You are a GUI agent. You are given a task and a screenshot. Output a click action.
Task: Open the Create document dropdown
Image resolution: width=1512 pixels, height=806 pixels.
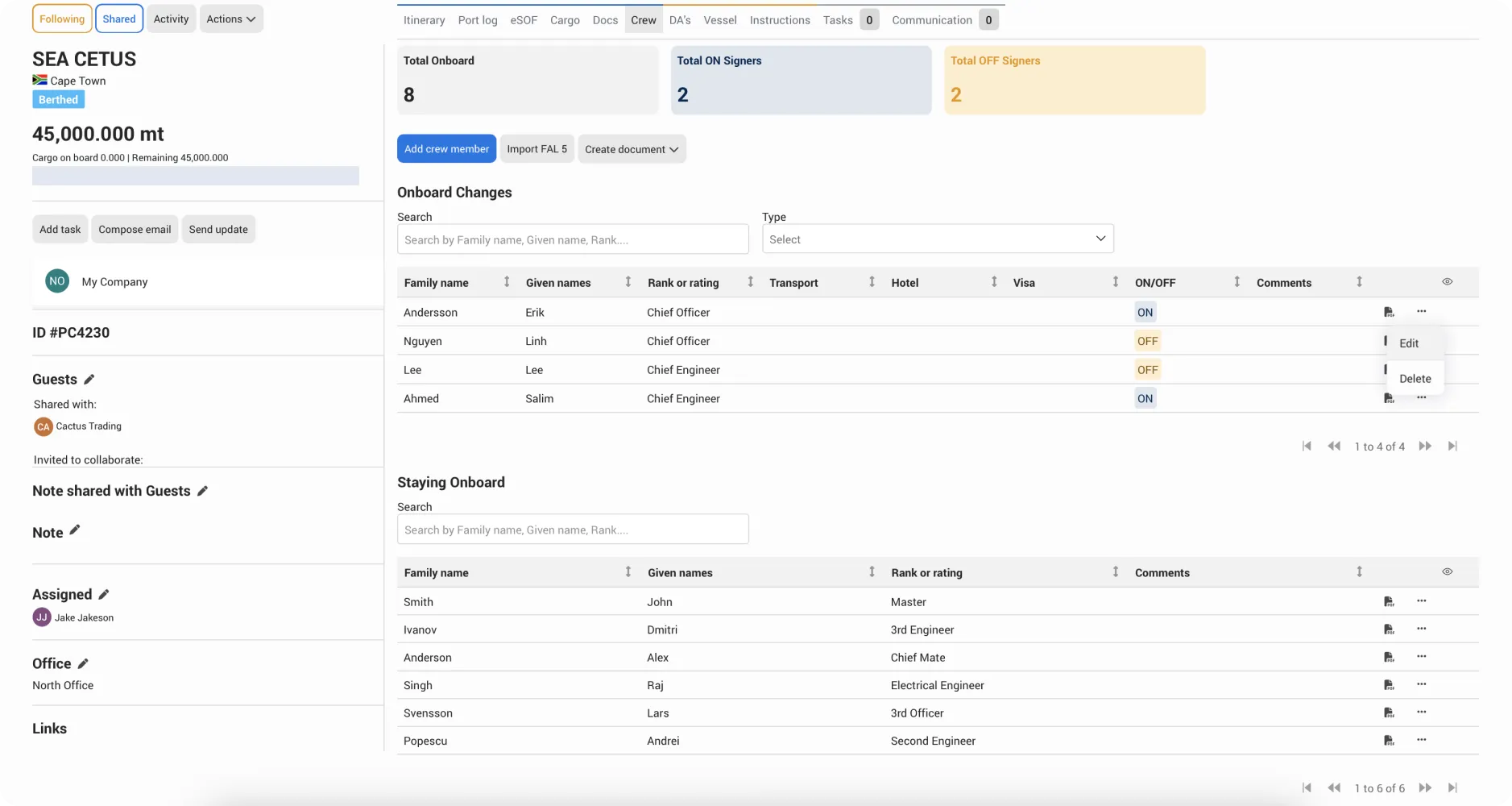click(x=632, y=149)
